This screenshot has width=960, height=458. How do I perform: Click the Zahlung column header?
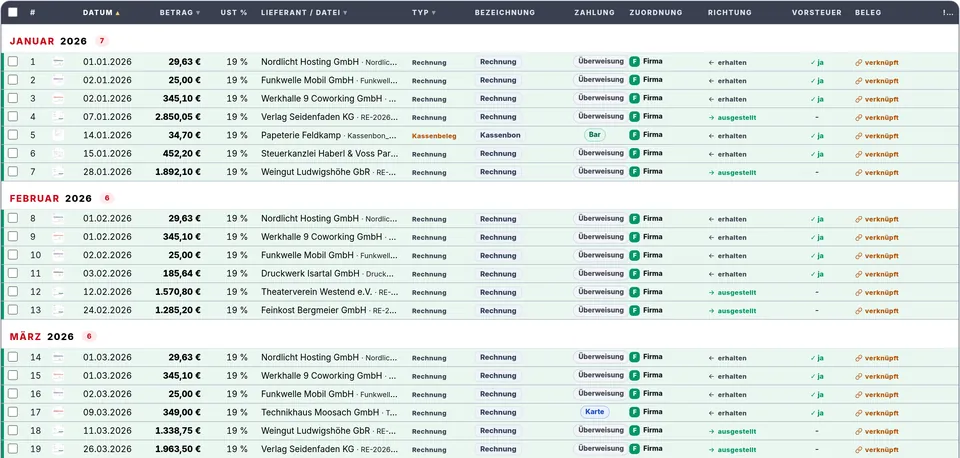coord(594,12)
